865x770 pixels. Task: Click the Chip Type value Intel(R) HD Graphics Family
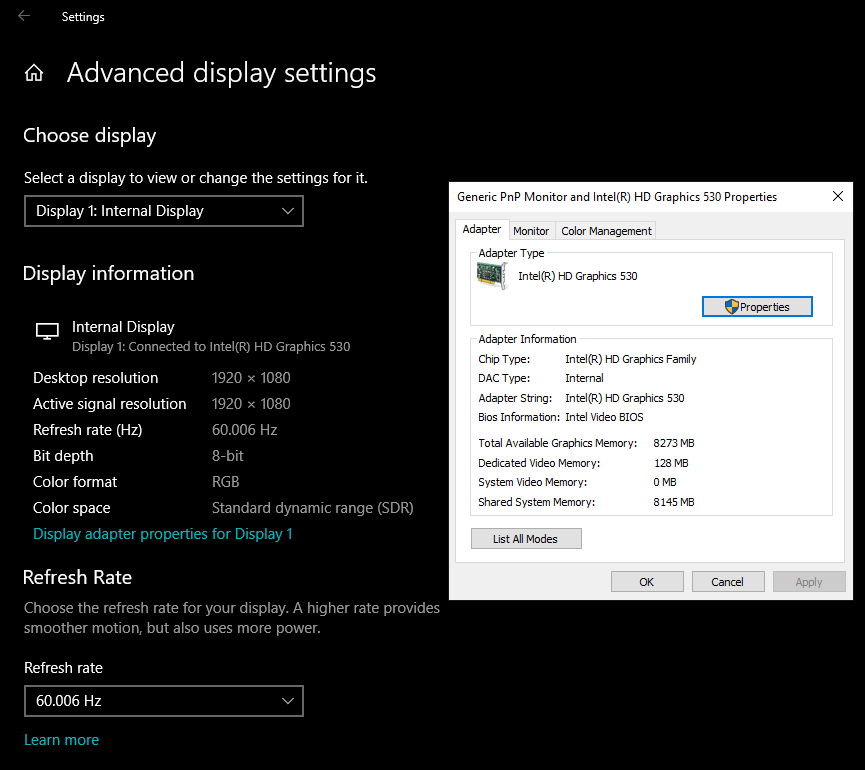(x=631, y=359)
